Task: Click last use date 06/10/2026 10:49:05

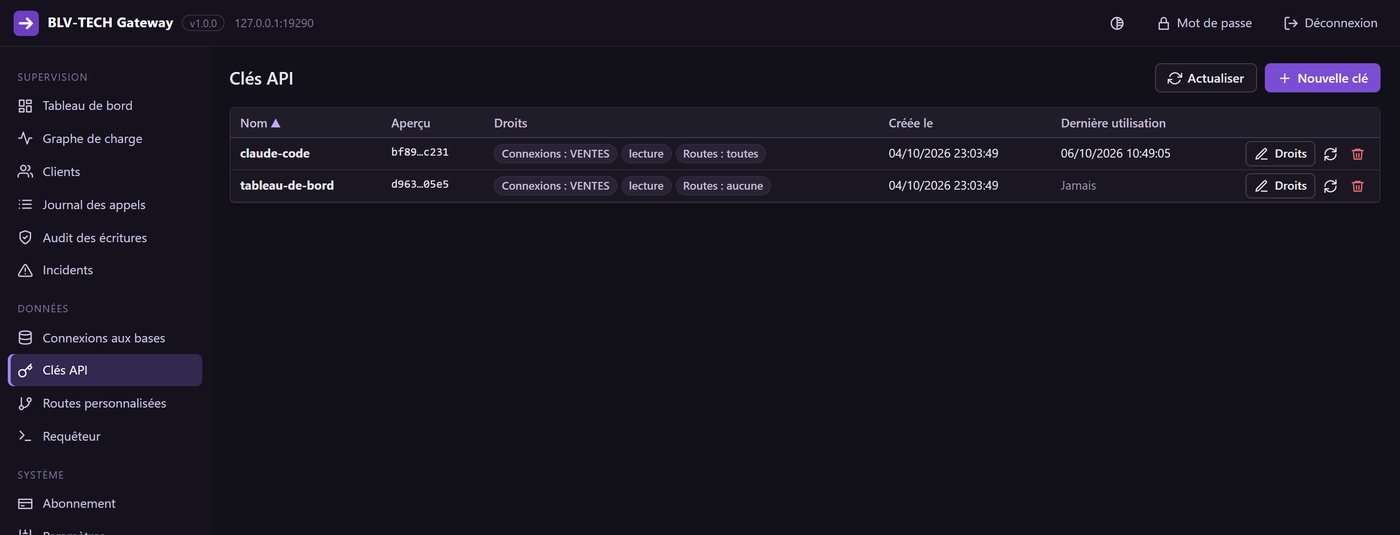Action: point(1115,154)
